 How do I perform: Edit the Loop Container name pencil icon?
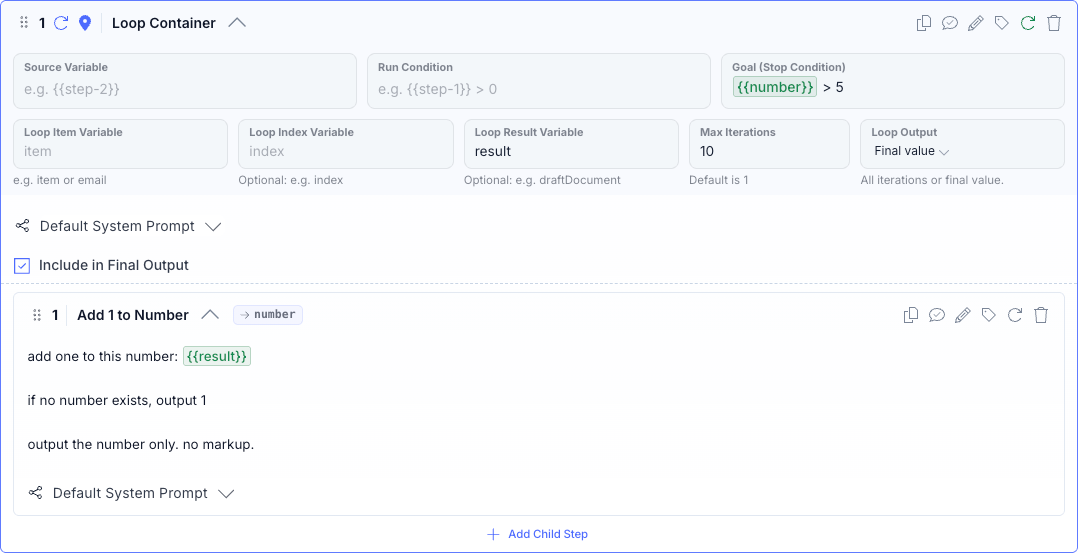[976, 23]
